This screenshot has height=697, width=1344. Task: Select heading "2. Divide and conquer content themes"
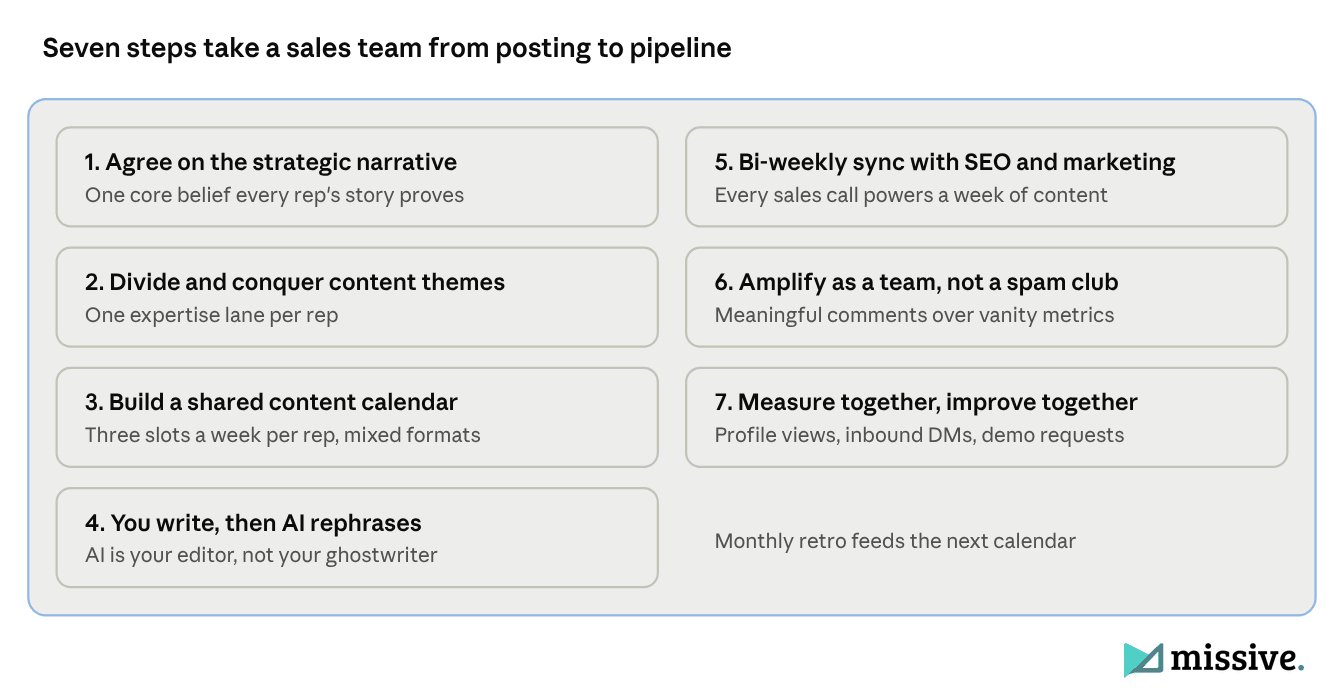[295, 282]
